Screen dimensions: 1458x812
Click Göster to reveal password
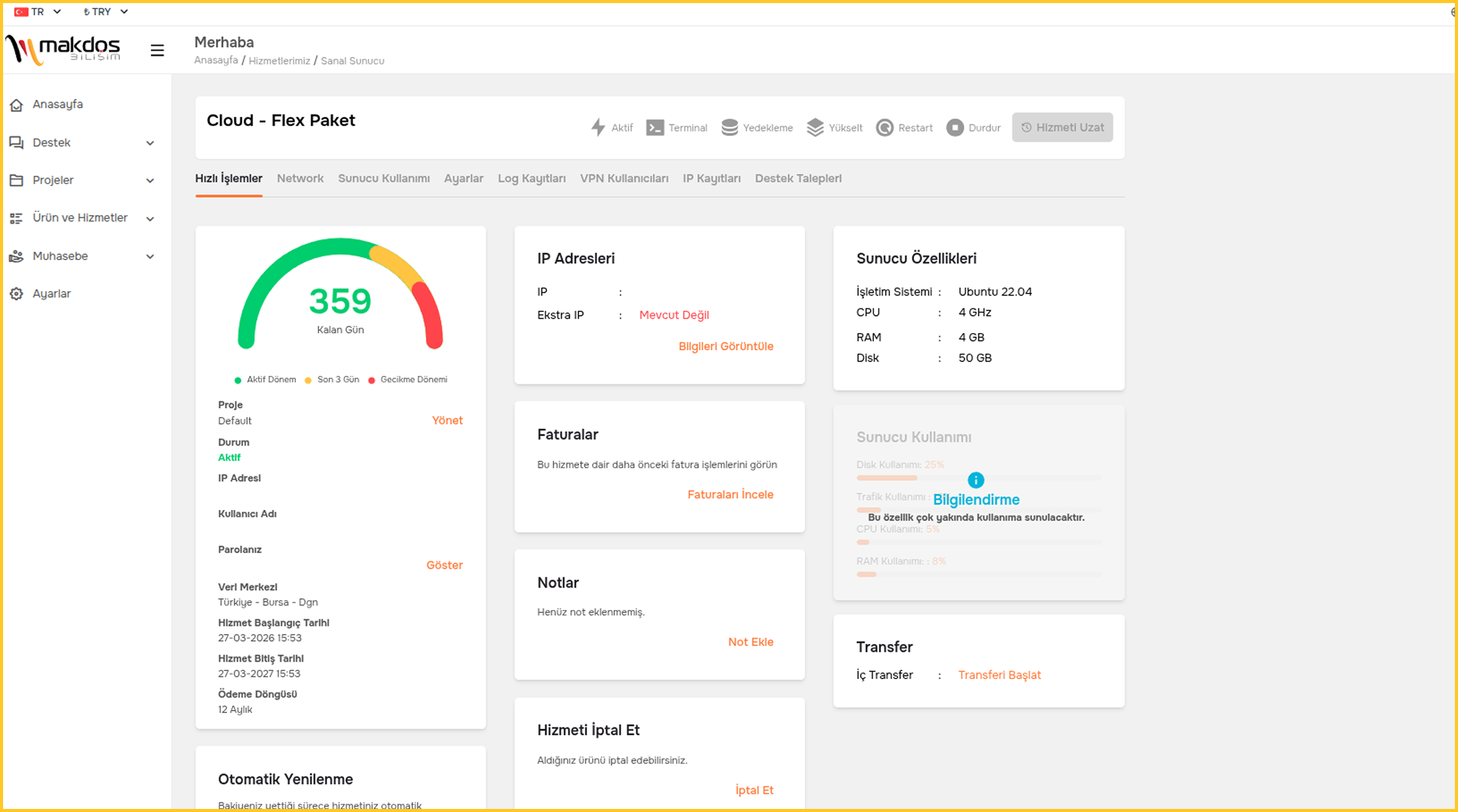pos(444,565)
